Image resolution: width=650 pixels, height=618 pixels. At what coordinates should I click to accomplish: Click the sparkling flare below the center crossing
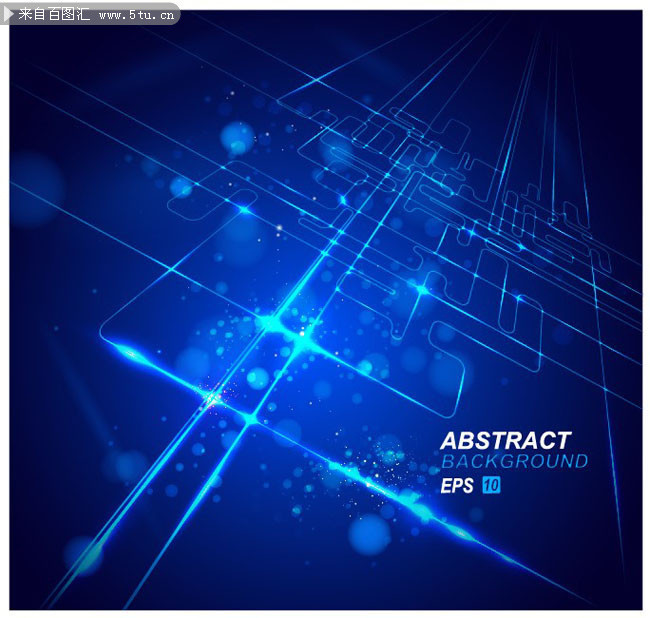pos(213,400)
